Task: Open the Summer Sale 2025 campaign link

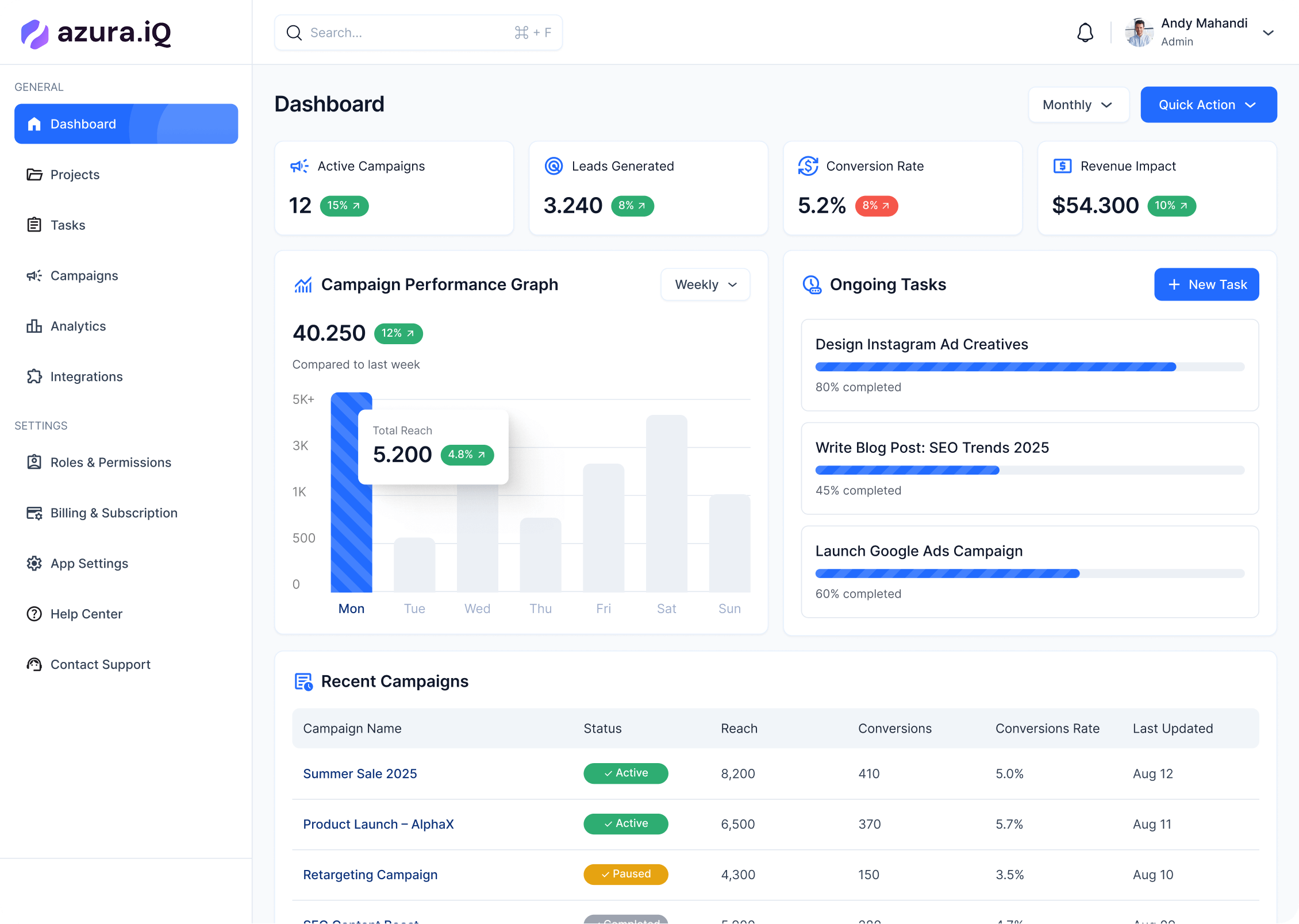Action: 360,773
